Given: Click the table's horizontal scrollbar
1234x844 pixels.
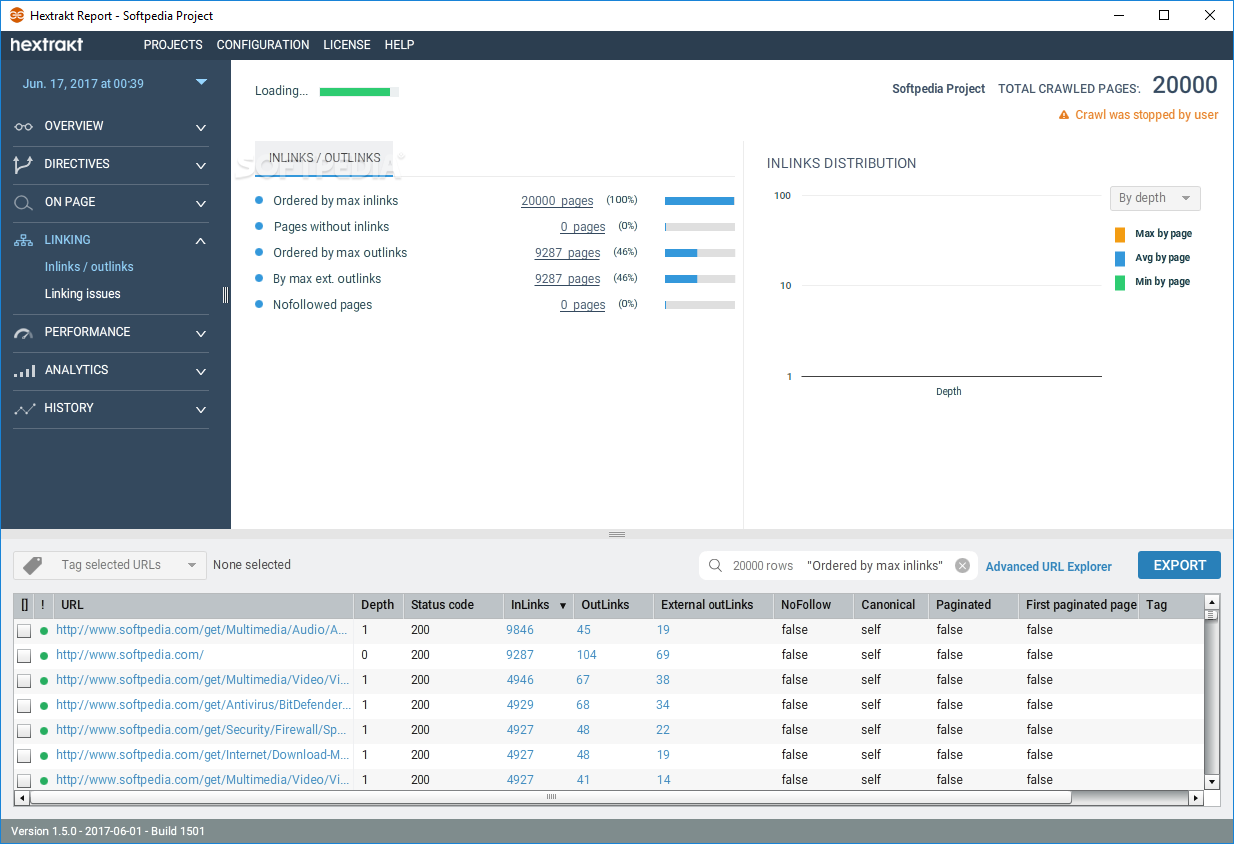Looking at the screenshot, I should [x=551, y=798].
